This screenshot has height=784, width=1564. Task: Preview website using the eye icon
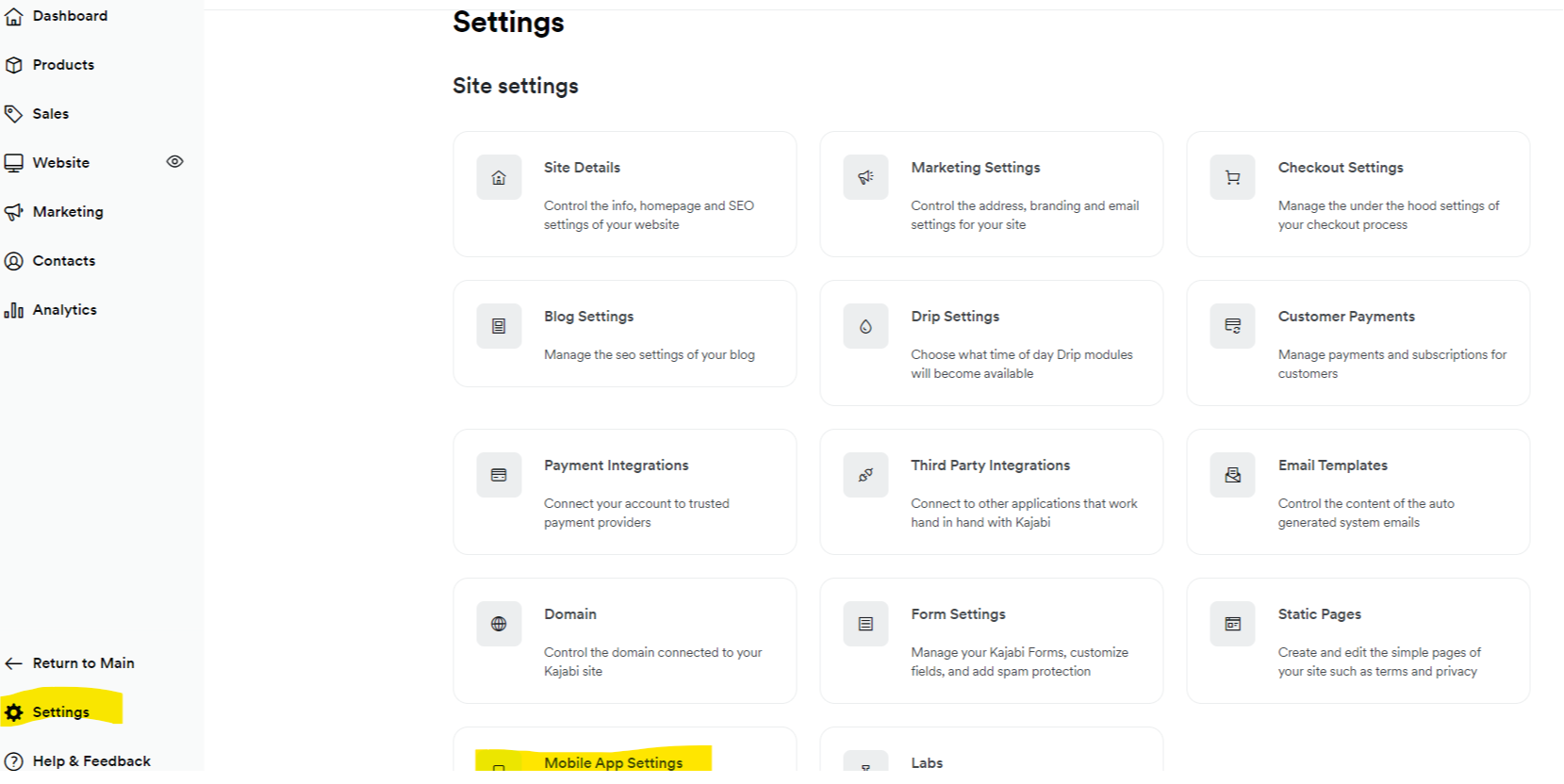point(174,162)
